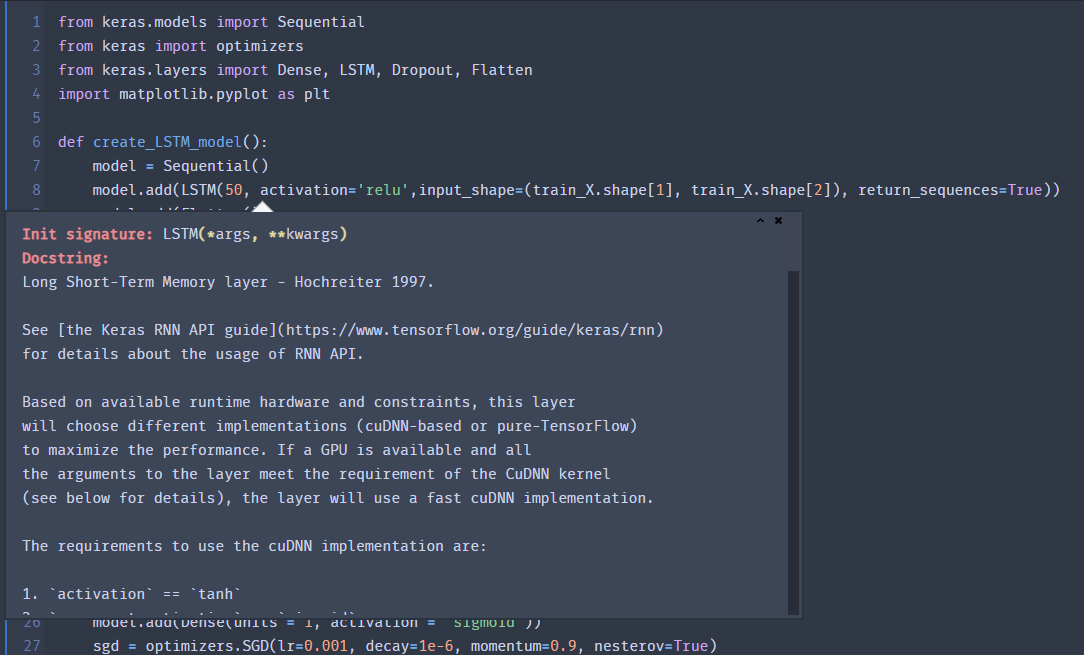Click 'LSTM(*args, **kwargs)' signature text

tap(255, 234)
